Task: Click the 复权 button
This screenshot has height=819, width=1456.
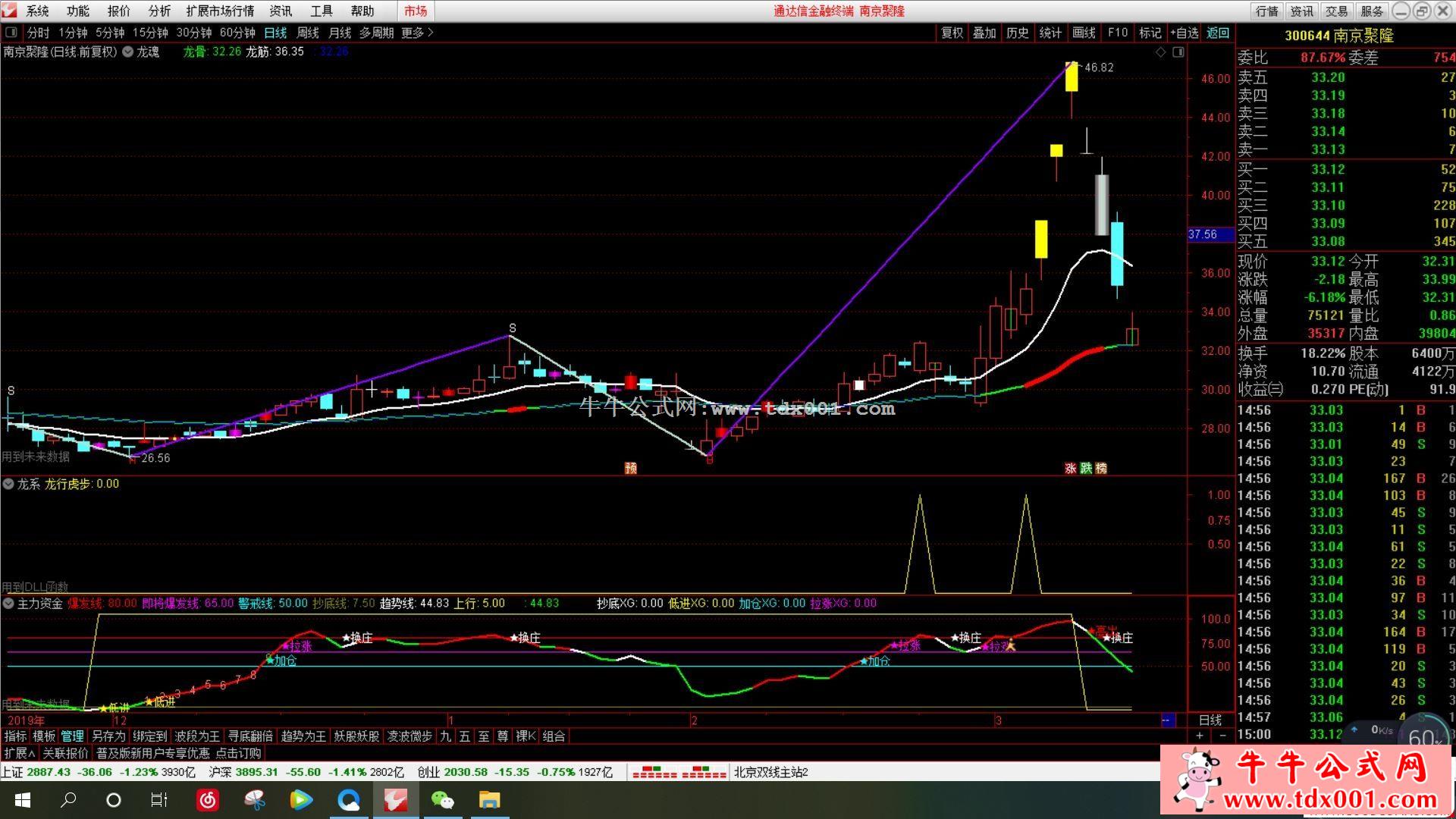Action: point(952,33)
